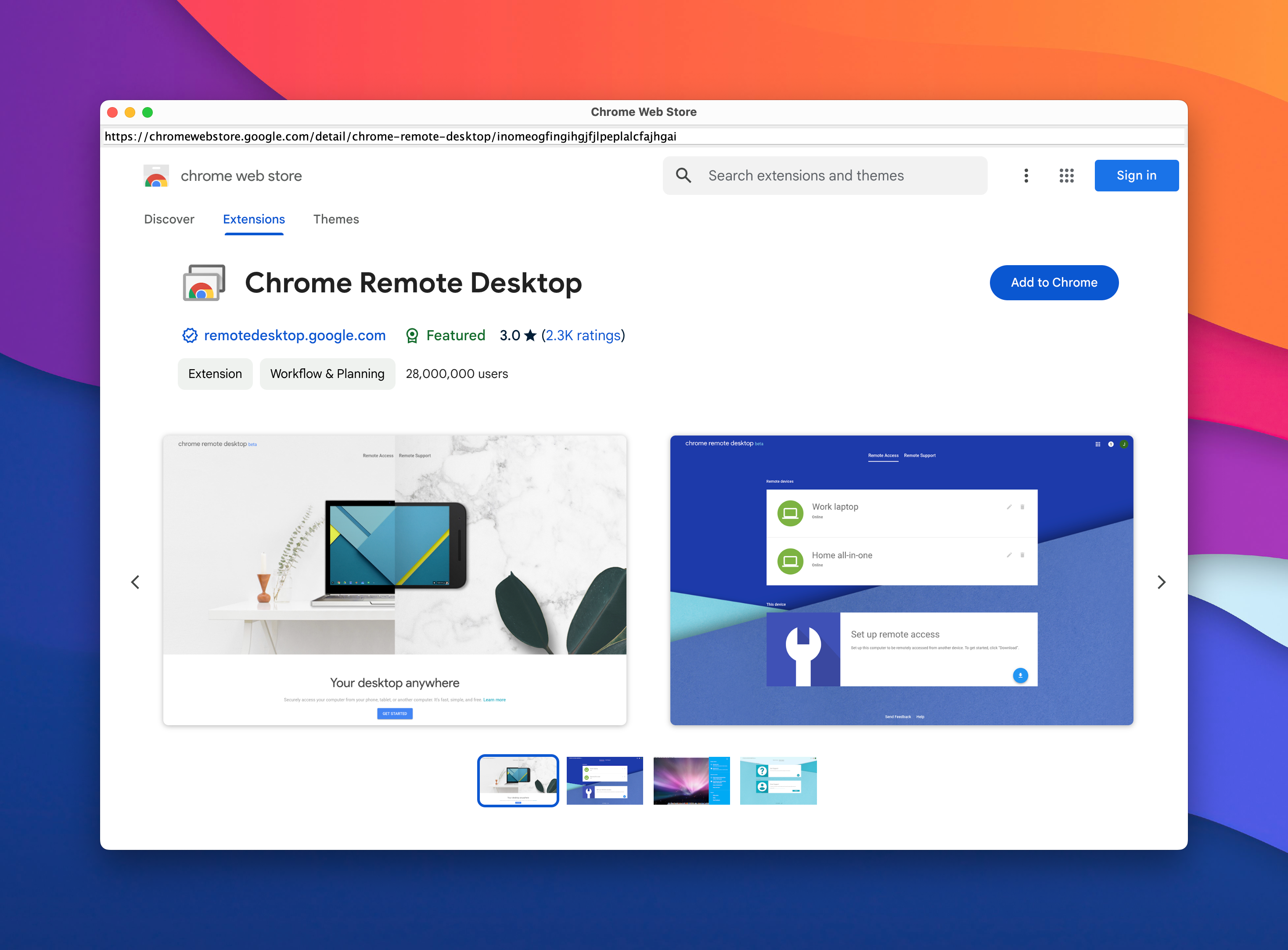Click the 2.3K ratings link
Image resolution: width=1288 pixels, height=950 pixels.
click(584, 335)
